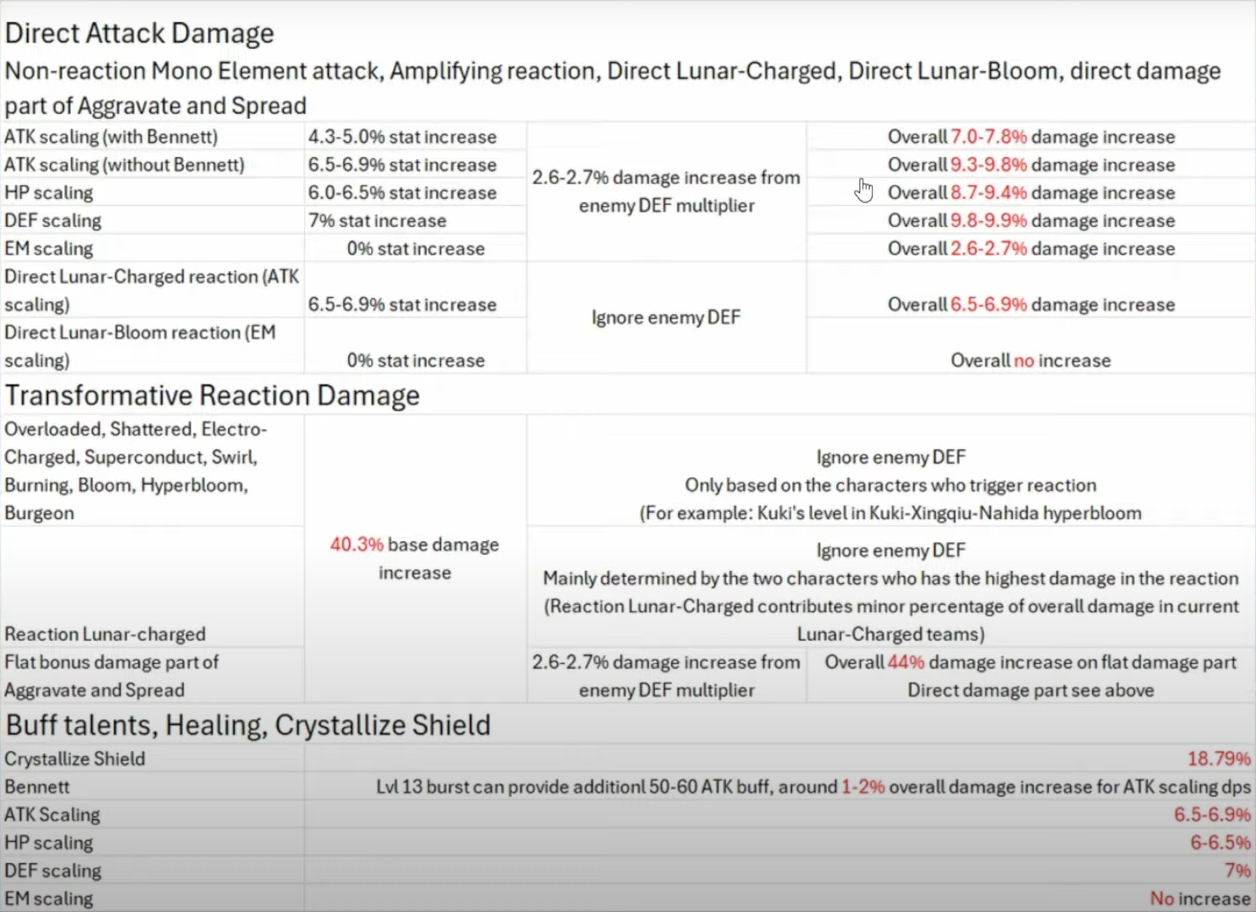
Task: Click "Overall 6.5-6.9% damage increase" cell
Action: coord(1031,291)
